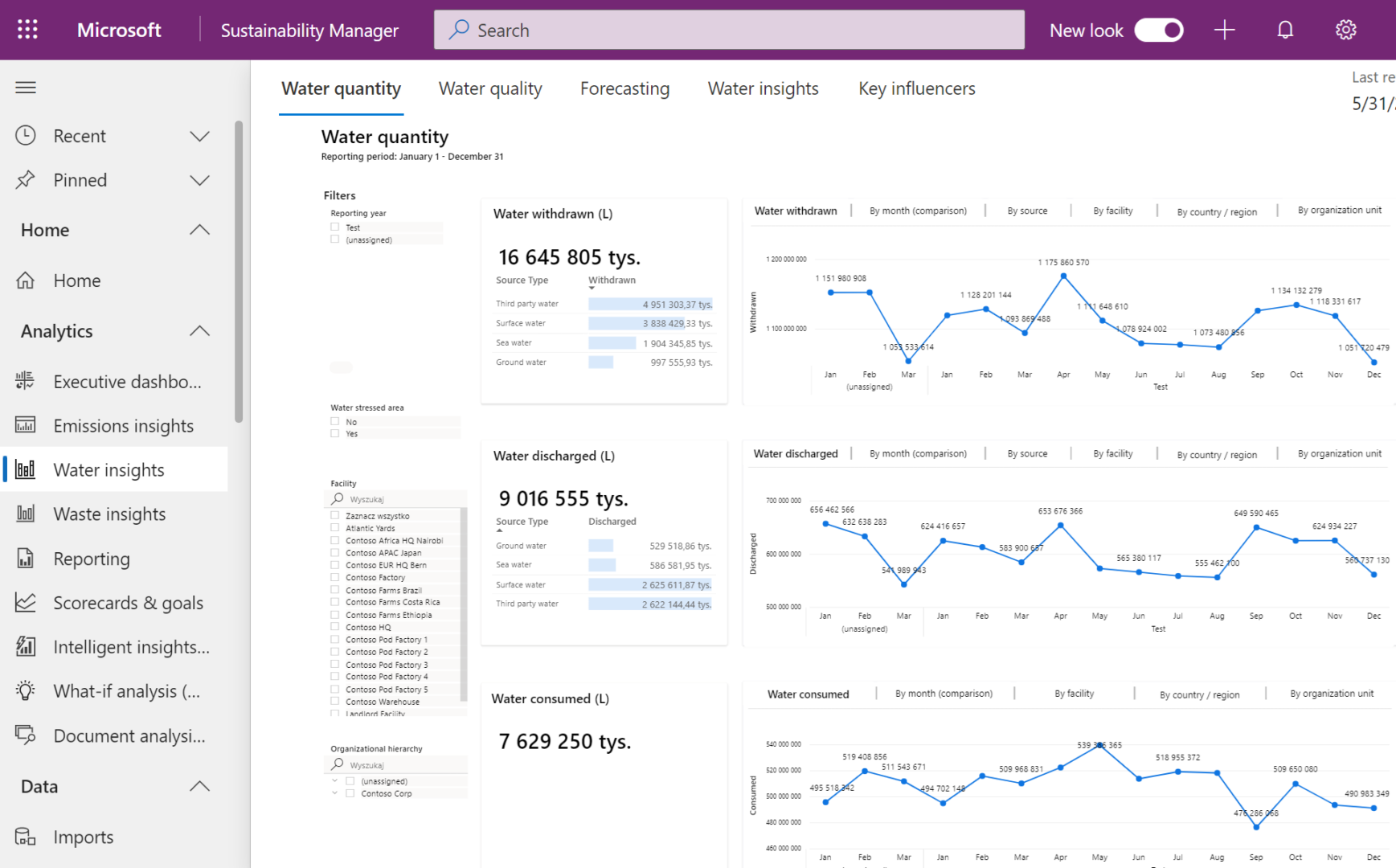This screenshot has width=1396, height=868.
Task: Click the Home house icon
Action: [x=26, y=280]
